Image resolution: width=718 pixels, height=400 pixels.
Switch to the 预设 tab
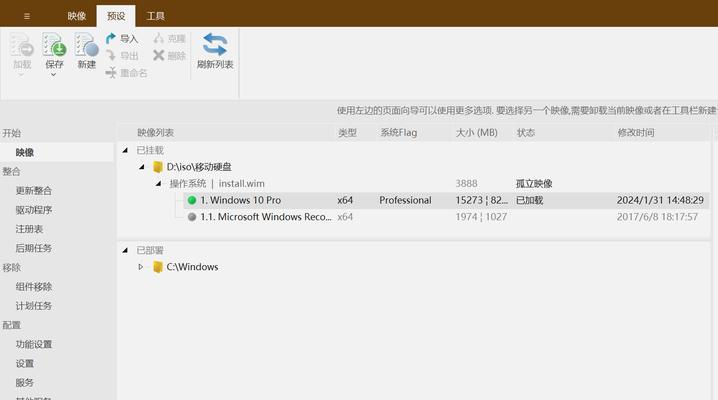point(116,16)
